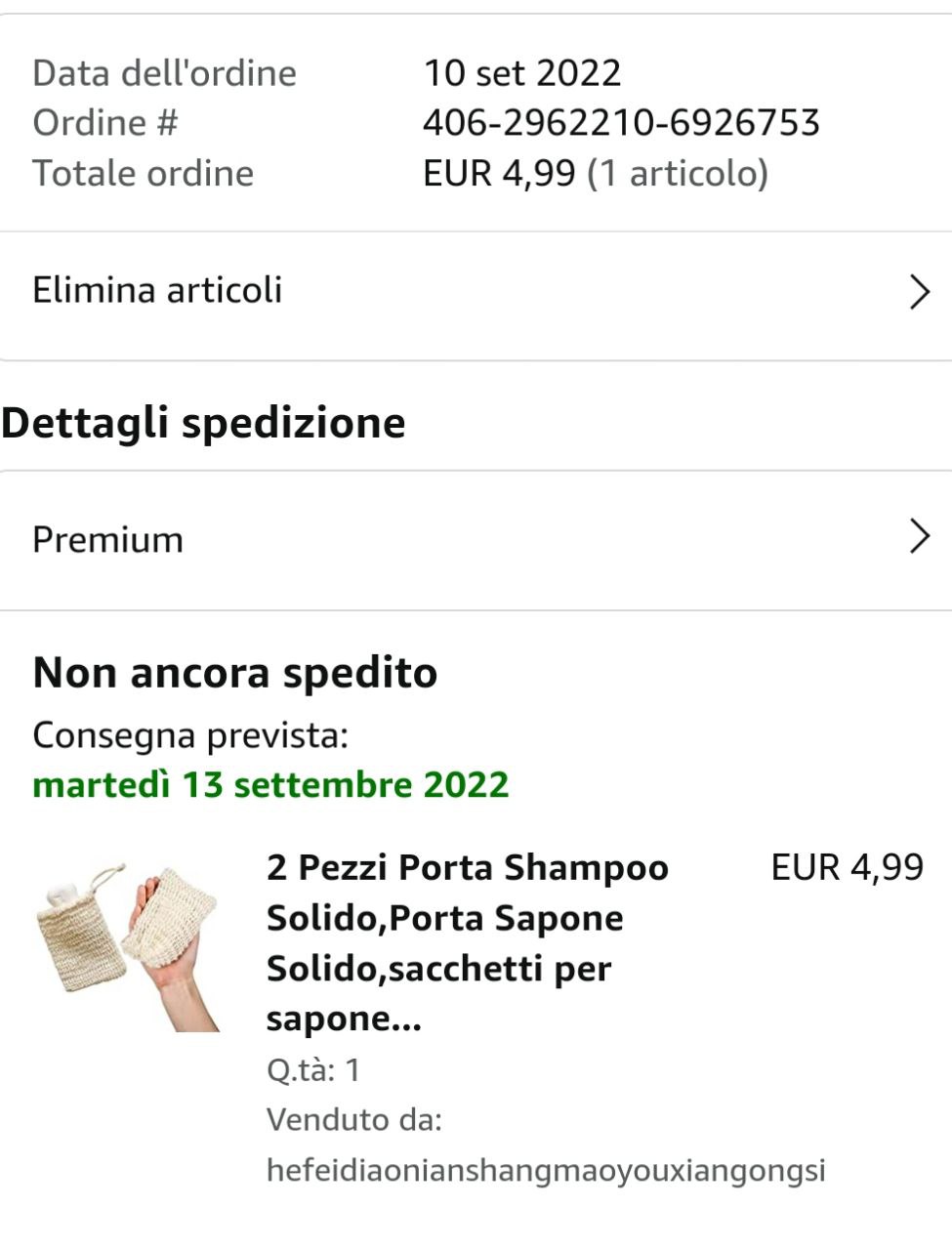Tap the Ordine # label

coord(105,123)
